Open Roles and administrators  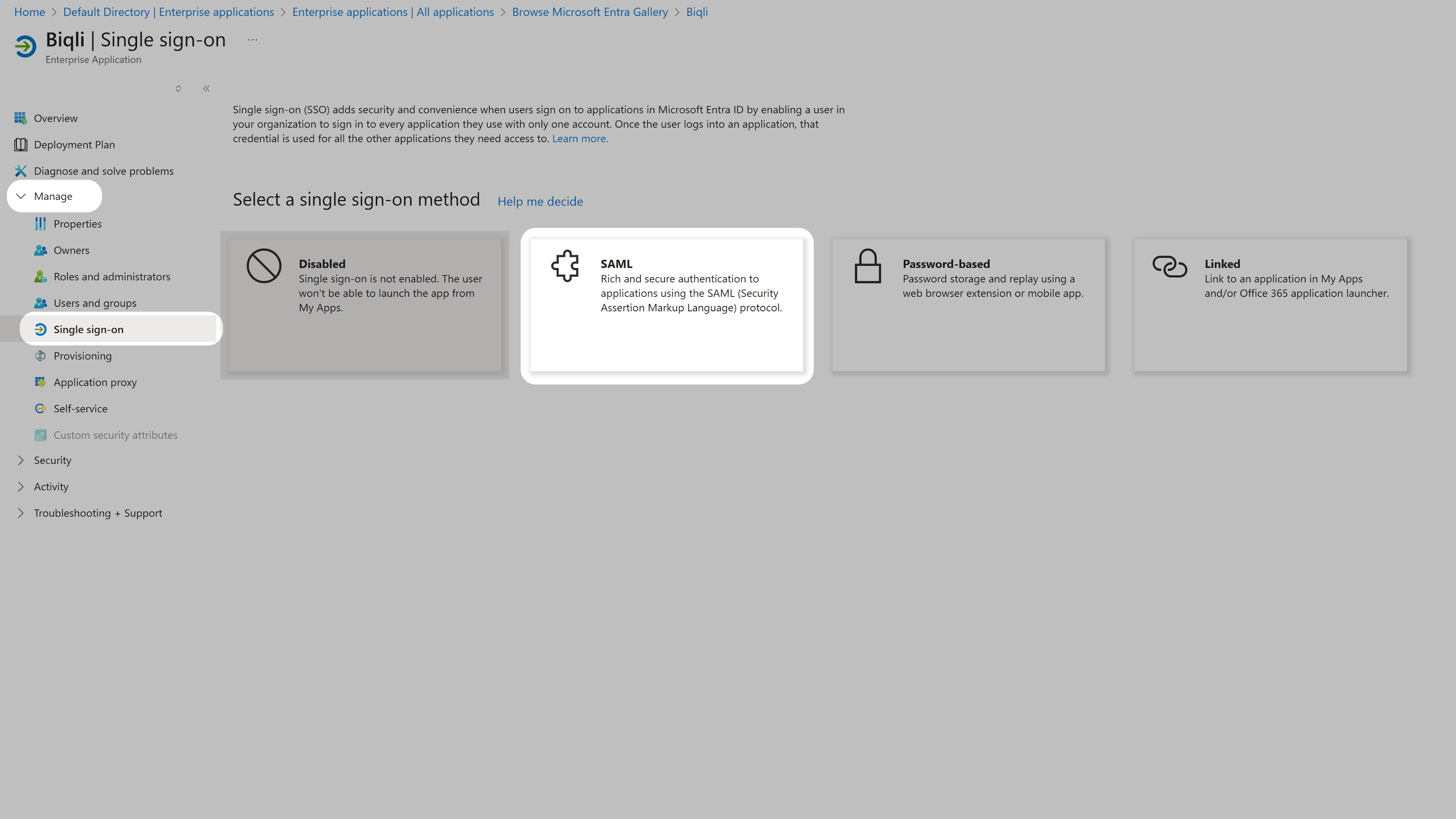112,276
